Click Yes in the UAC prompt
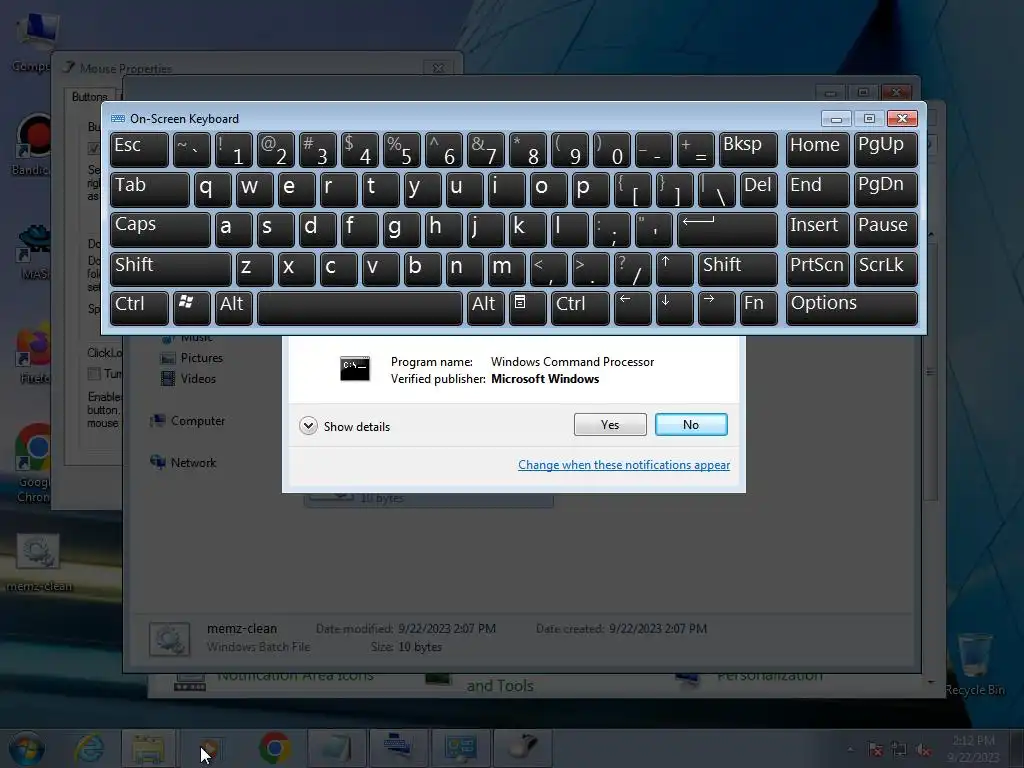 tap(610, 424)
